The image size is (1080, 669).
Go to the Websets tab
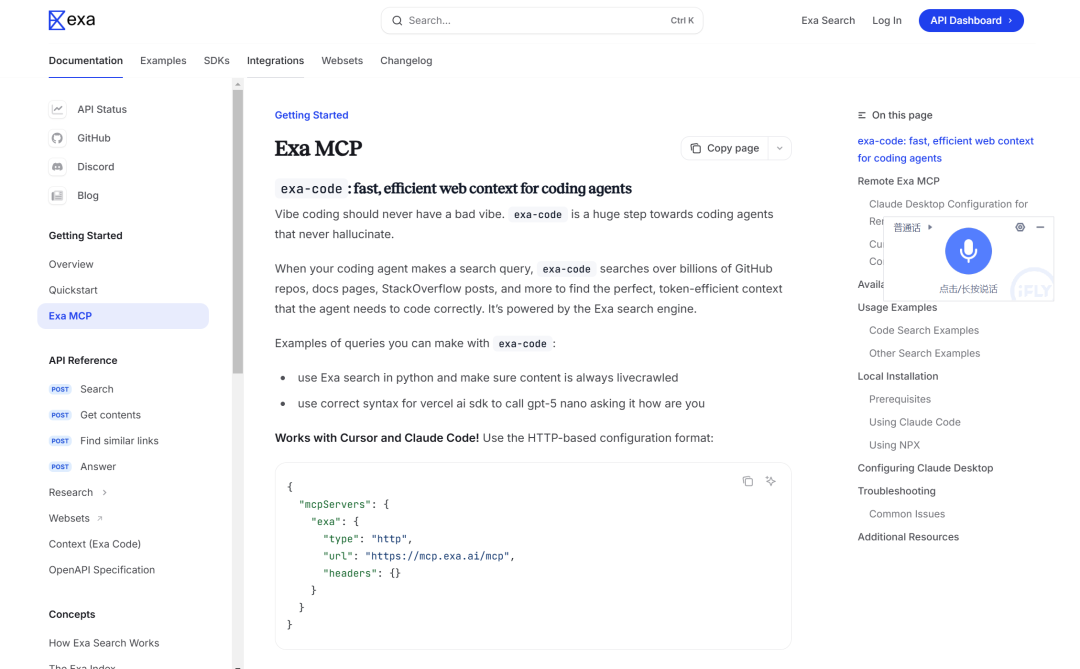[342, 61]
